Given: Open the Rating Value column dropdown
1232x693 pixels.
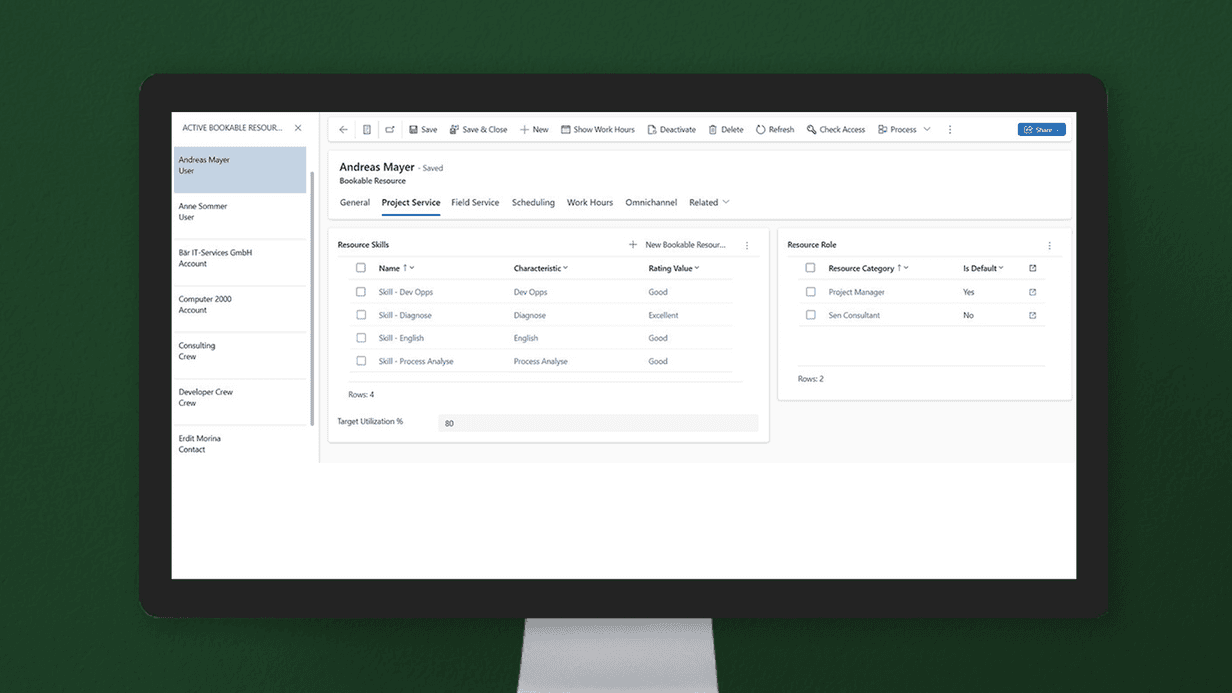Looking at the screenshot, I should coord(697,268).
